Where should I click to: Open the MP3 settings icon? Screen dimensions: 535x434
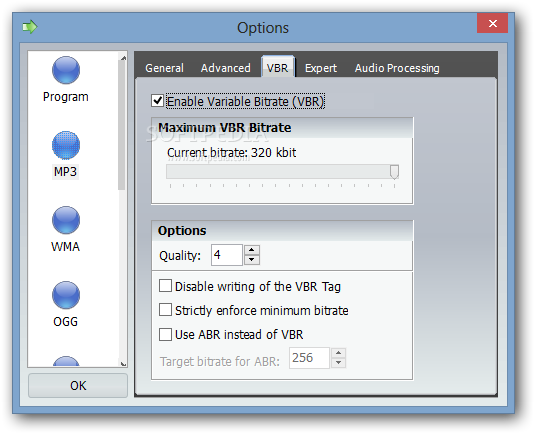[x=66, y=145]
